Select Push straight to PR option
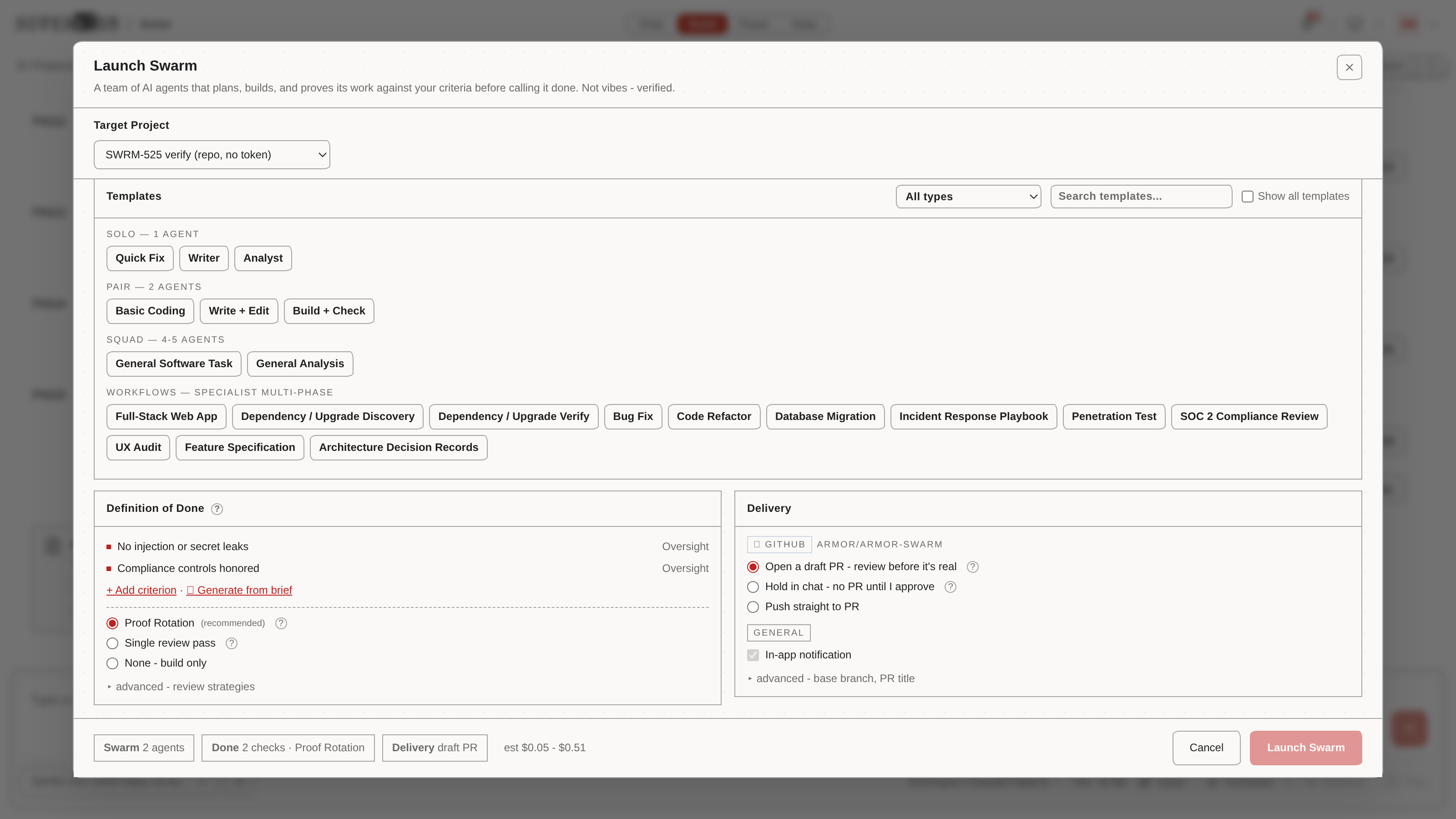Viewport: 1456px width, 819px height. tap(753, 607)
